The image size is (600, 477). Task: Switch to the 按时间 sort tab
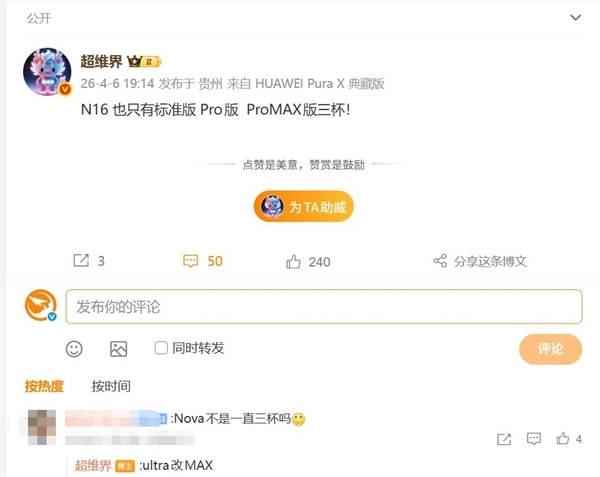pyautogui.click(x=111, y=386)
